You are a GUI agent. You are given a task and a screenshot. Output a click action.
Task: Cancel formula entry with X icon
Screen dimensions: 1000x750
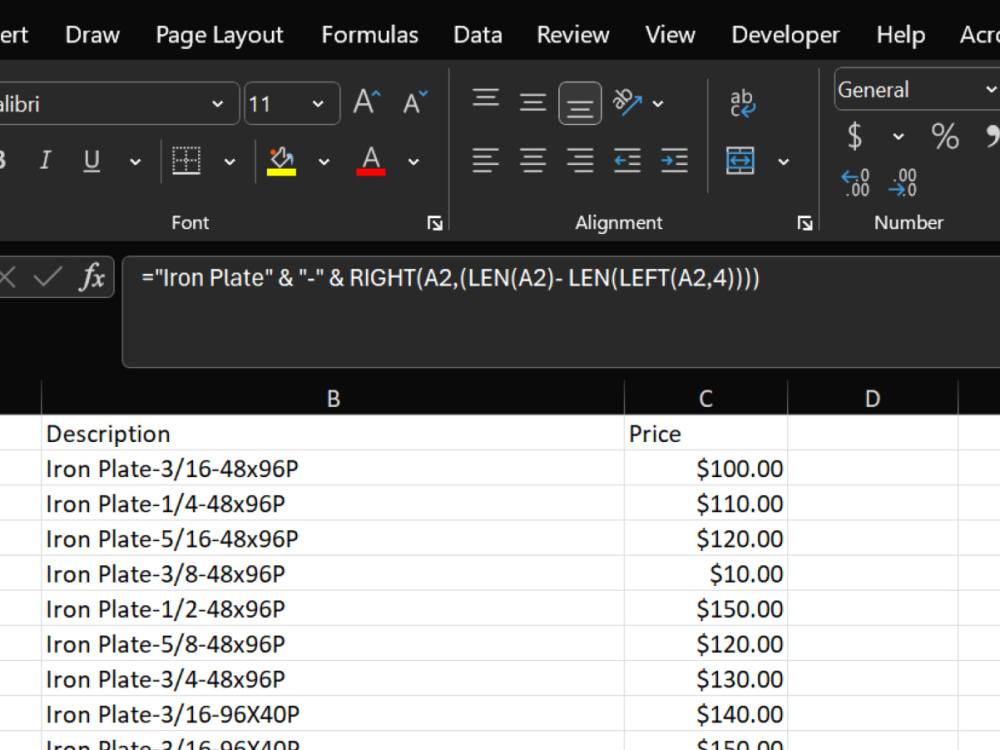coord(6,277)
